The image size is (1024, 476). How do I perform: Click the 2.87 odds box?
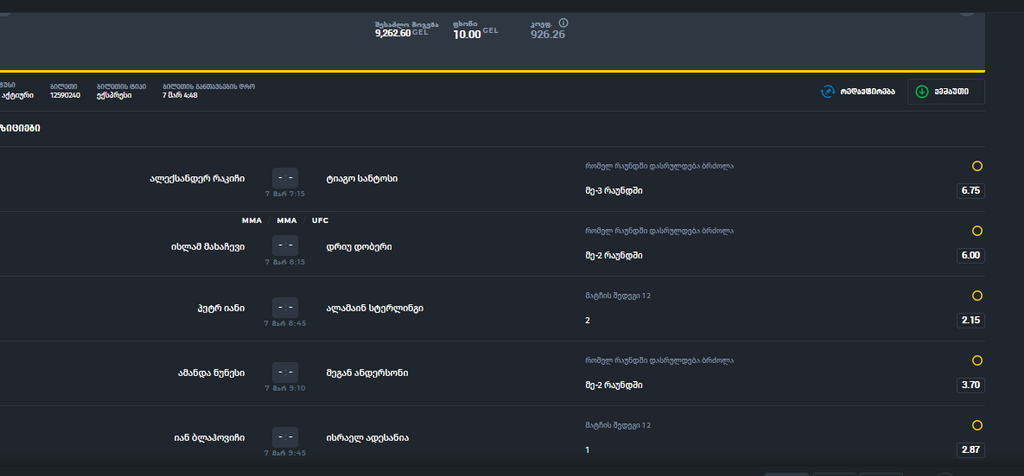970,450
